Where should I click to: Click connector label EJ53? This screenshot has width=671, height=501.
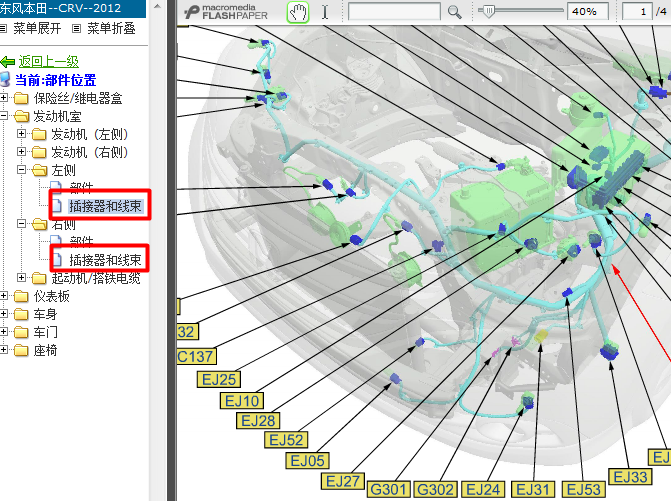(x=584, y=489)
